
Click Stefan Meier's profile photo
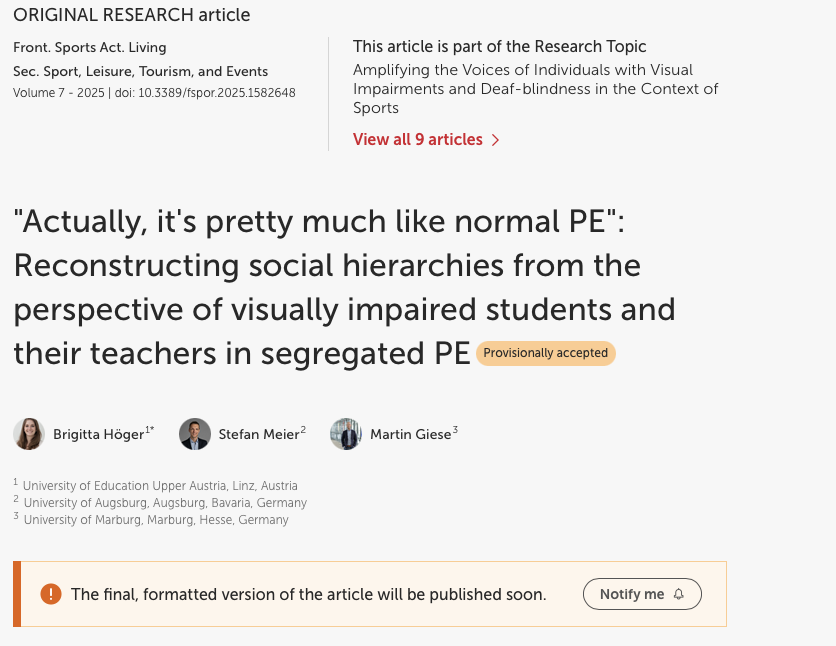click(x=195, y=434)
